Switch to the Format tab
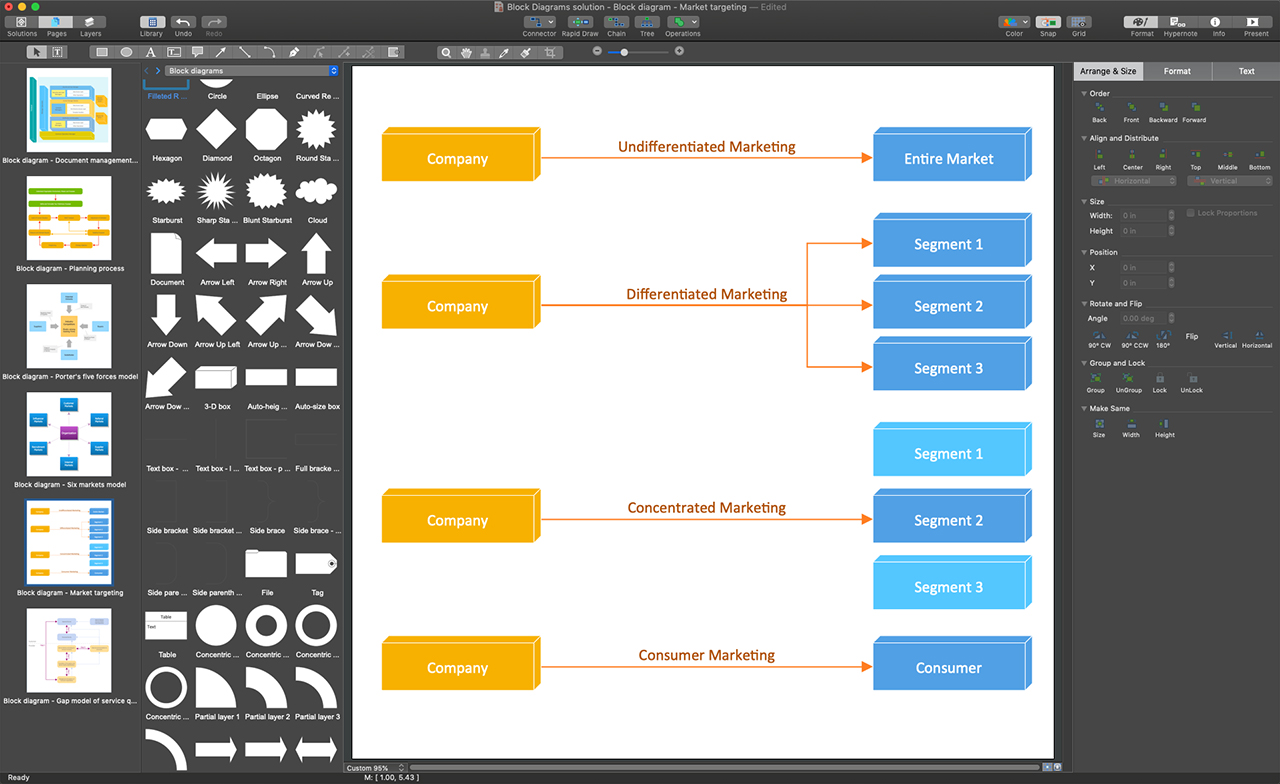This screenshot has height=784, width=1280. [1177, 71]
